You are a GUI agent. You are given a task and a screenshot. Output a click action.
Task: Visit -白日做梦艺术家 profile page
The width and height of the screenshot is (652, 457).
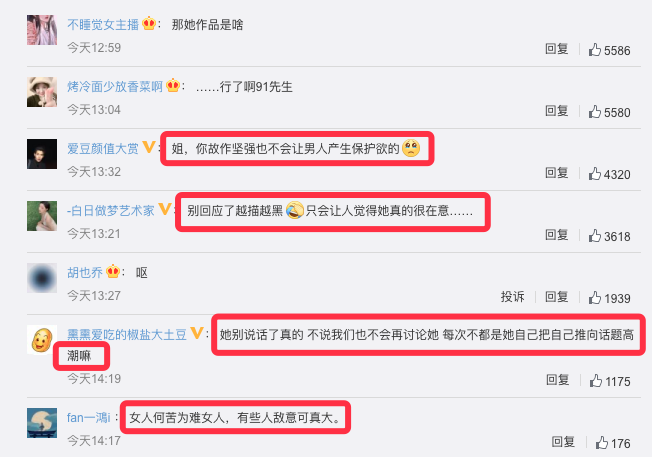coord(111,210)
